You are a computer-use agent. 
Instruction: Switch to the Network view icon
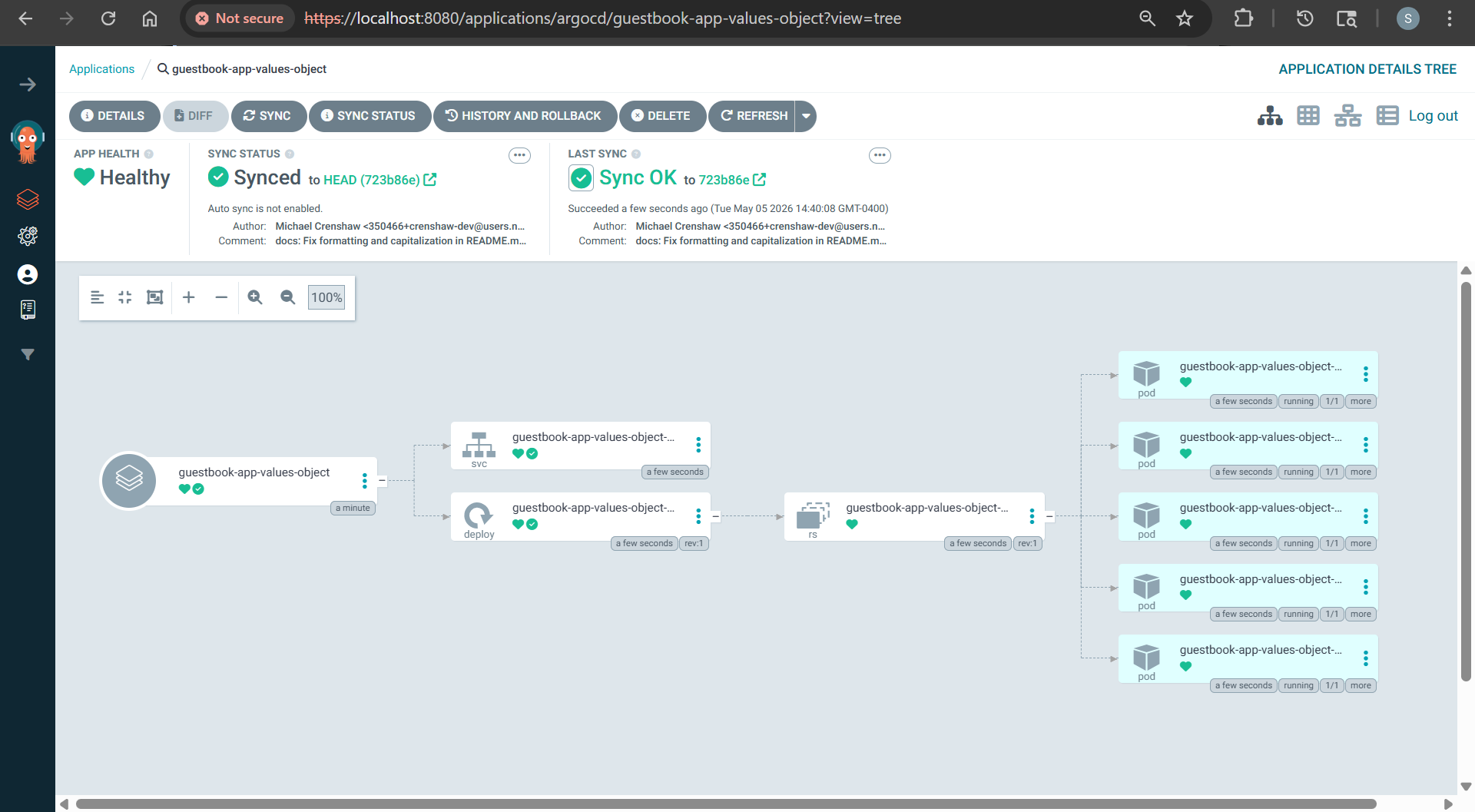pos(1347,116)
